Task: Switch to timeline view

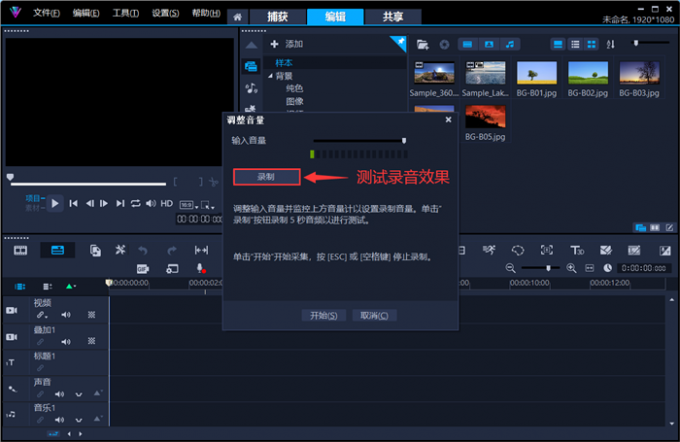Action: point(57,250)
